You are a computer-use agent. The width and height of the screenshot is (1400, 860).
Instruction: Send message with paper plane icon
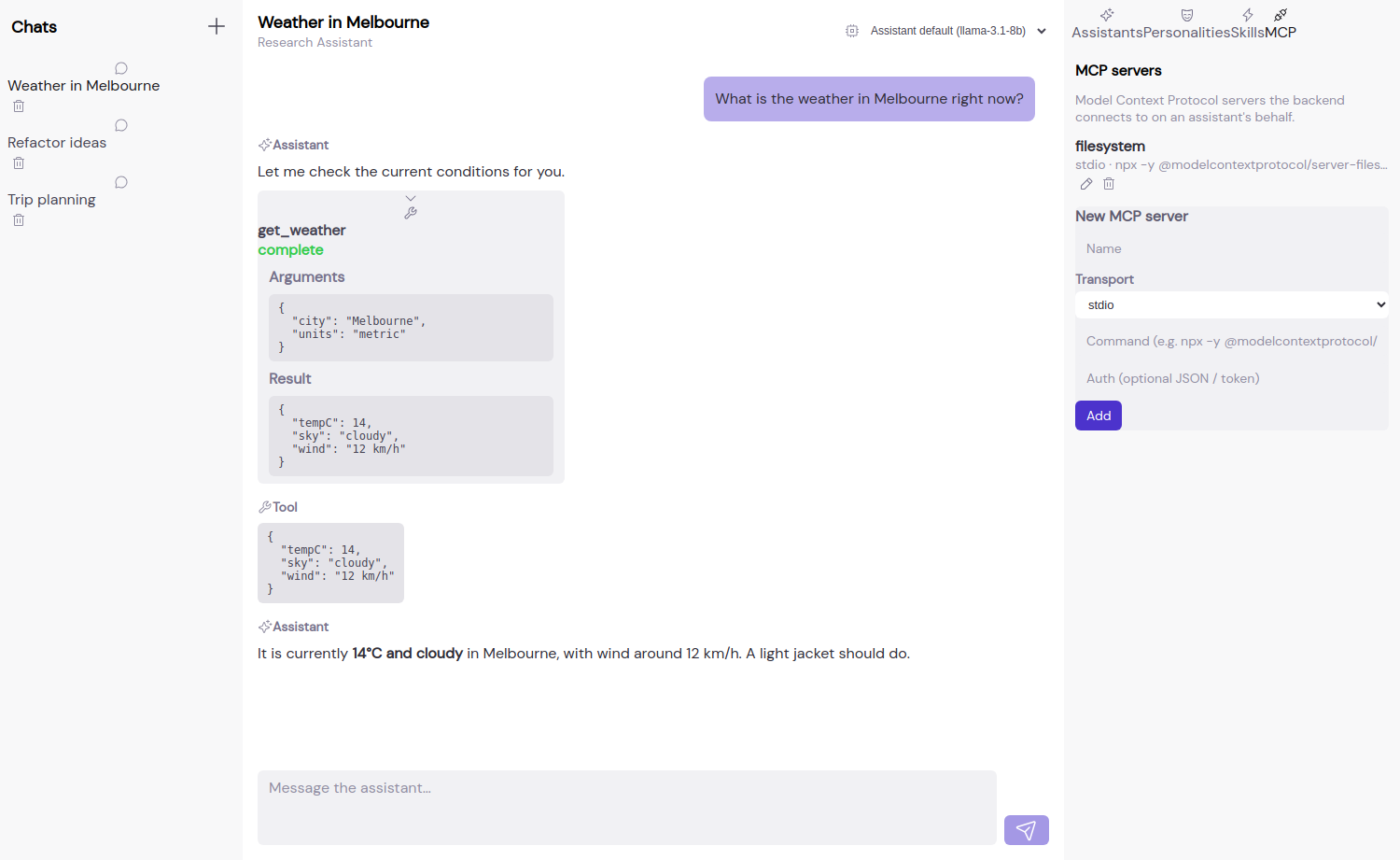point(1027,830)
